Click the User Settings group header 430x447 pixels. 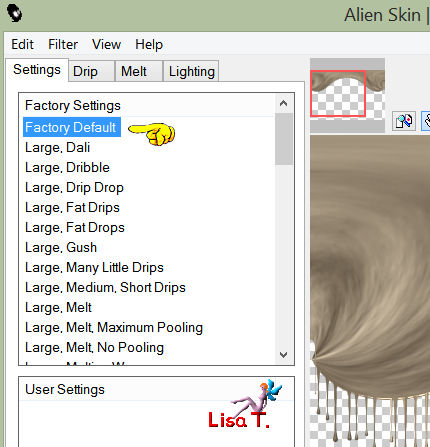point(65,389)
